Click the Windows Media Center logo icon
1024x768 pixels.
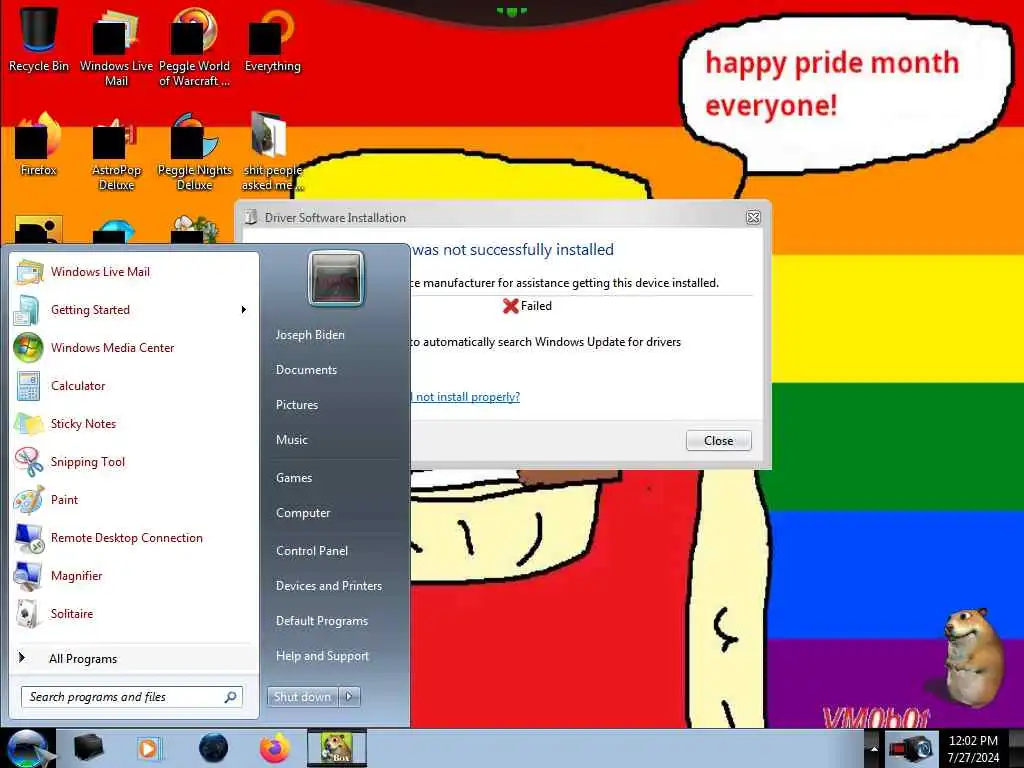coord(28,347)
